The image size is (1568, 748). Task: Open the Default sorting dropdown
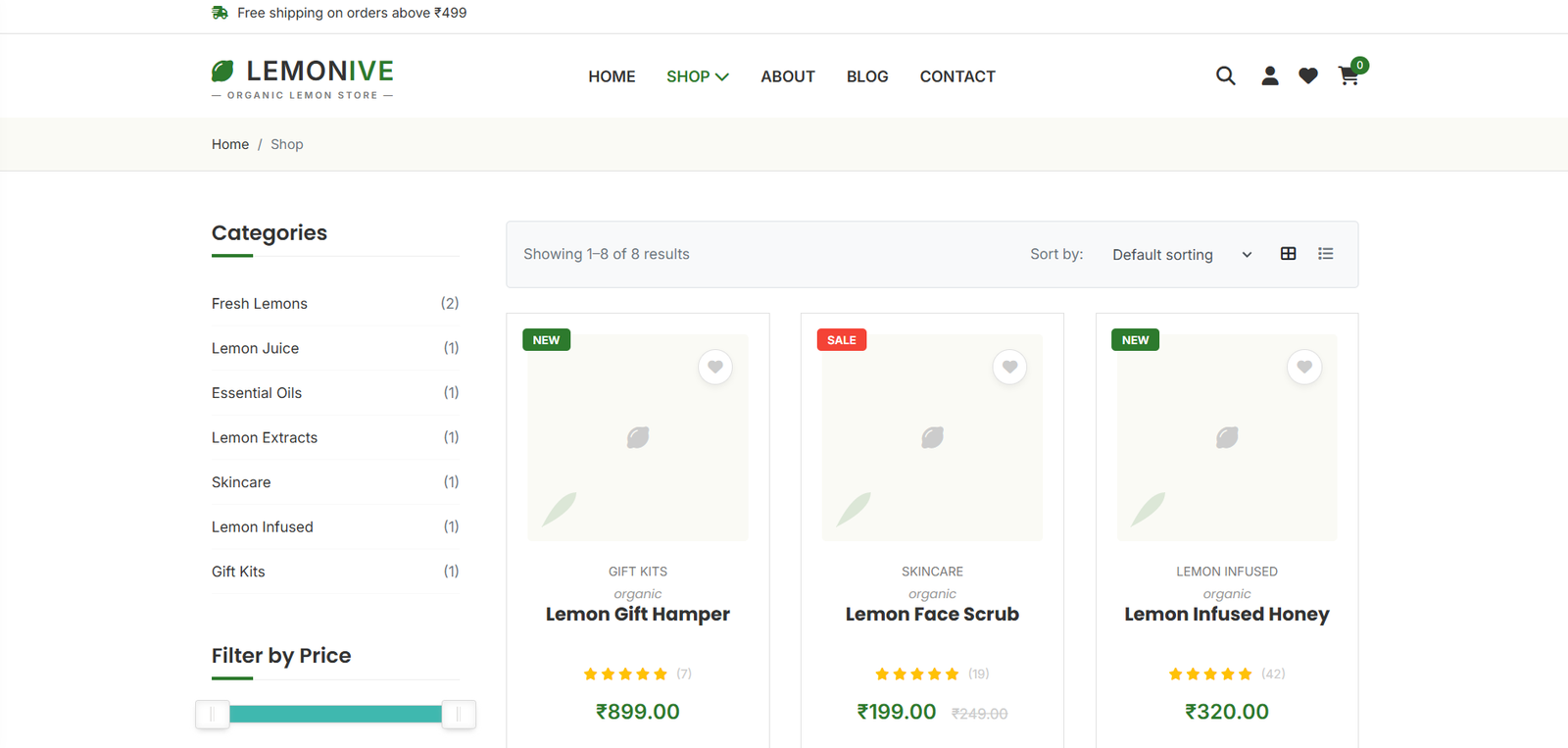[1182, 255]
